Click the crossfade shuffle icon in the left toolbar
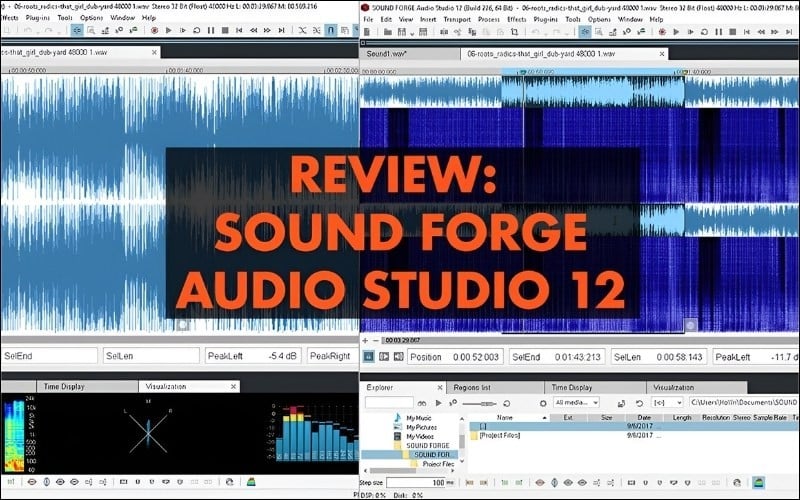 303,31
